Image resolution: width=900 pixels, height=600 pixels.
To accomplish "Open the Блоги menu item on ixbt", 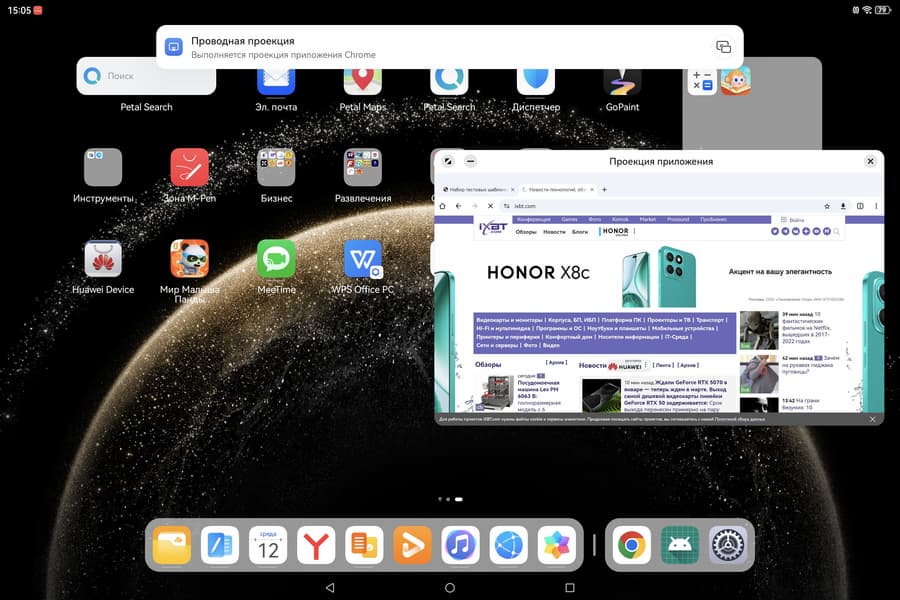I will point(580,232).
